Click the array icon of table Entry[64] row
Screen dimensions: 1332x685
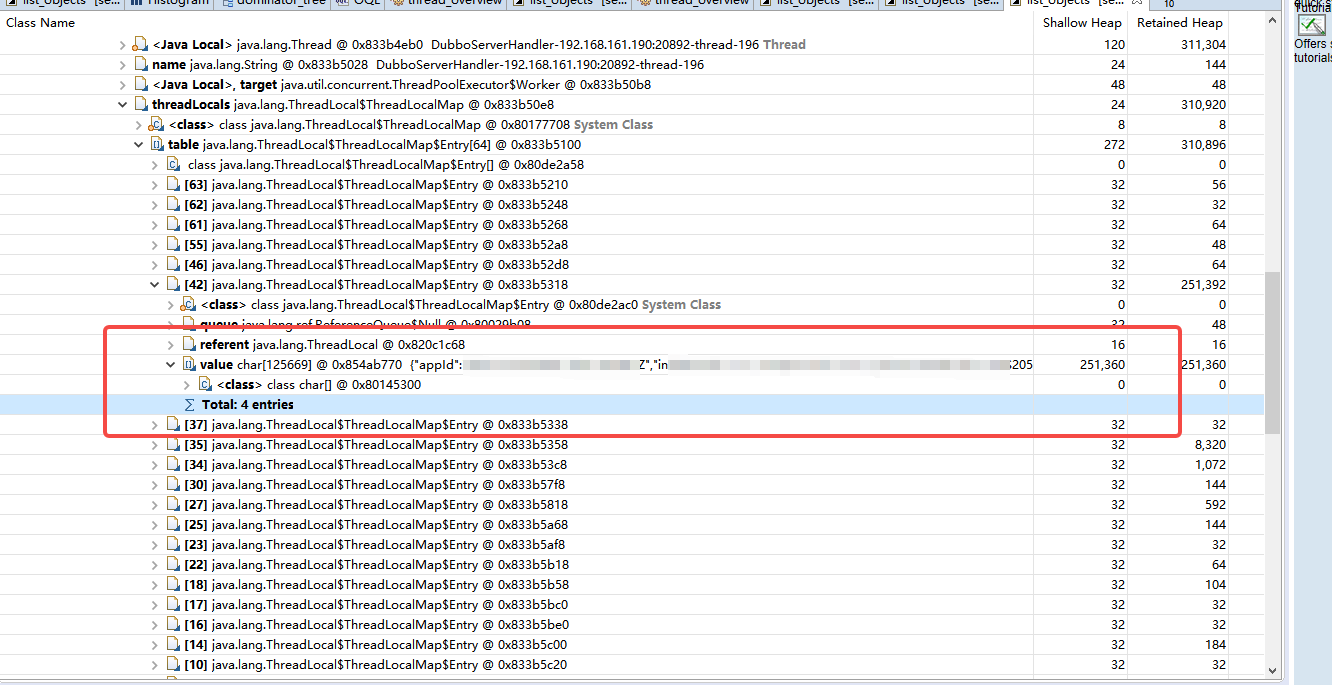156,145
